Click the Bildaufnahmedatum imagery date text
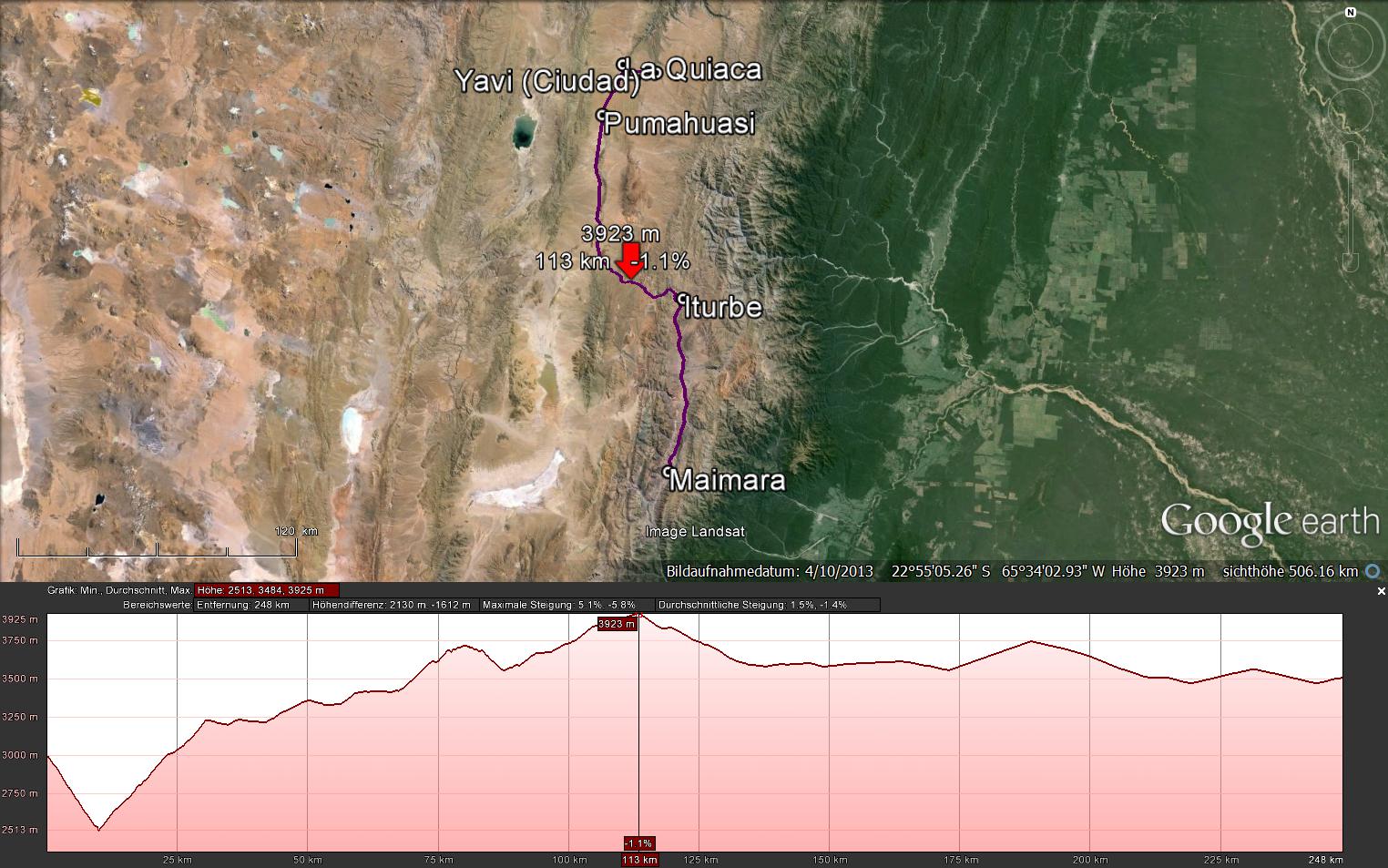Image resolution: width=1388 pixels, height=868 pixels. [770, 571]
